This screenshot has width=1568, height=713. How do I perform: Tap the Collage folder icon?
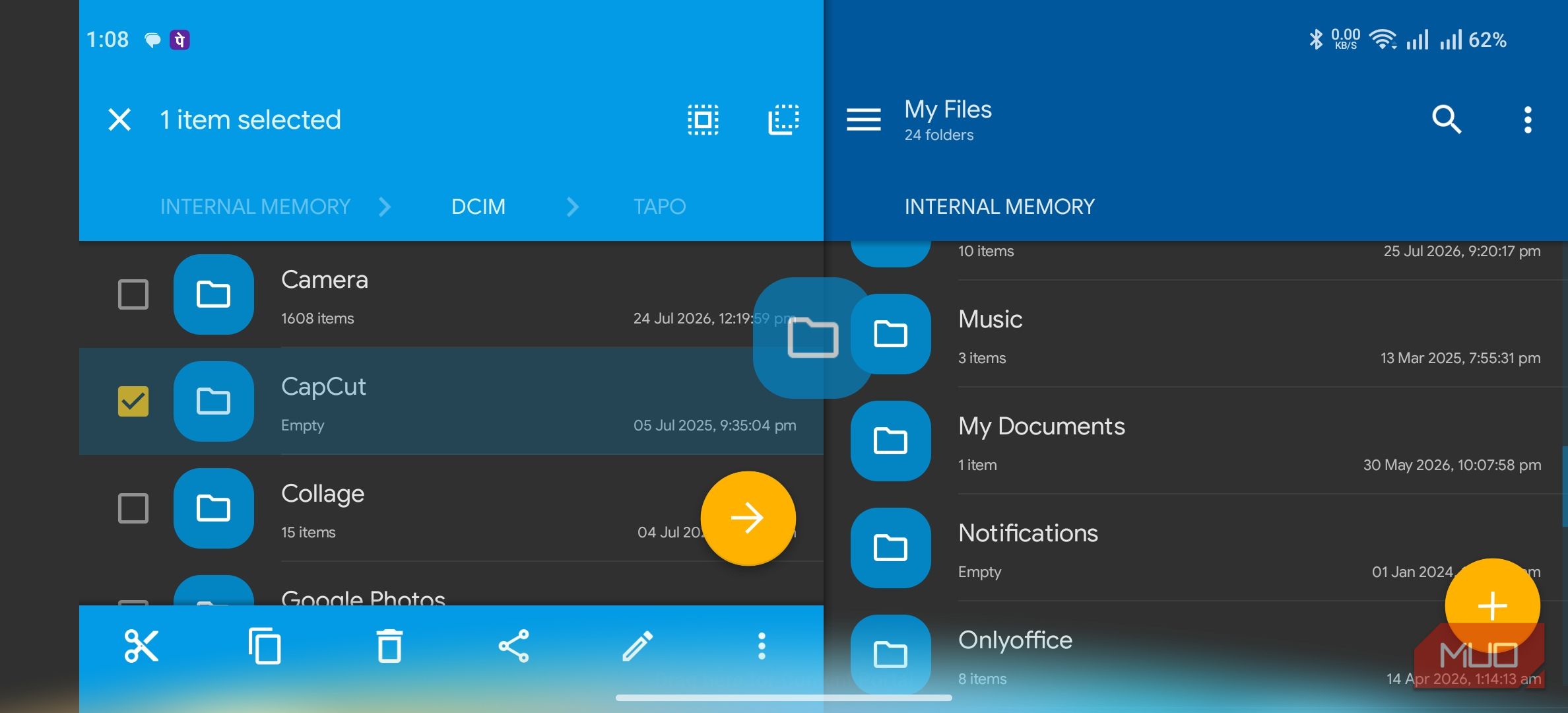[x=213, y=508]
